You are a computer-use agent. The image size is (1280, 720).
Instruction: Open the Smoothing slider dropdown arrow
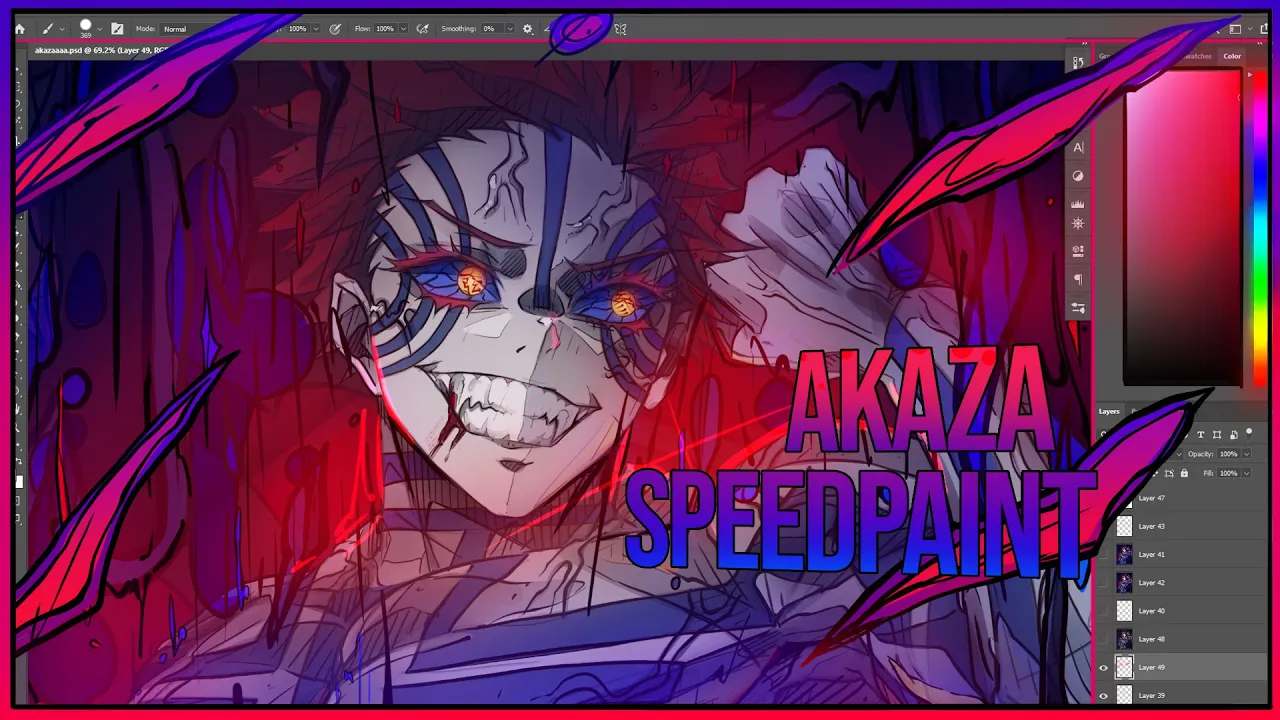[510, 29]
